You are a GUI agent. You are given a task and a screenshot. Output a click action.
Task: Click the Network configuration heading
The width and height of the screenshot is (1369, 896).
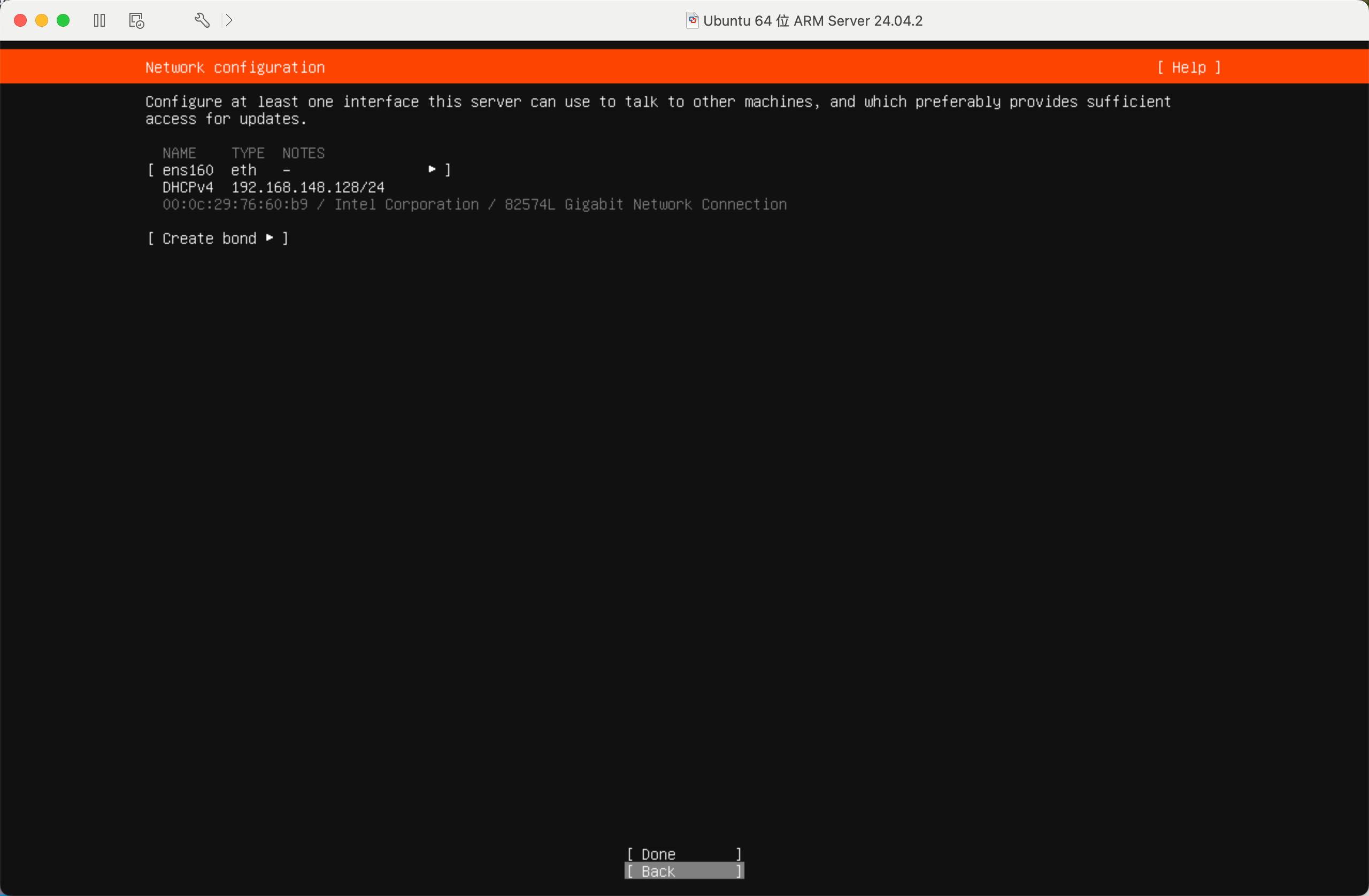point(235,68)
